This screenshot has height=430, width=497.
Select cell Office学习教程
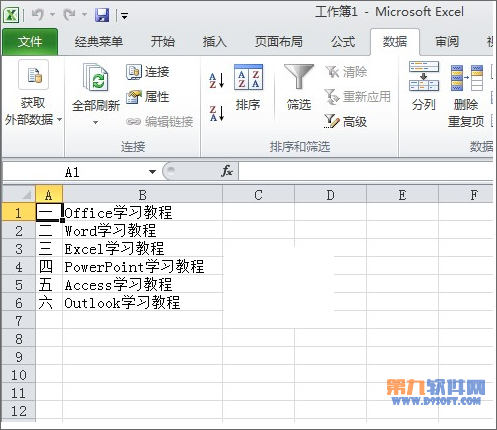(x=142, y=212)
